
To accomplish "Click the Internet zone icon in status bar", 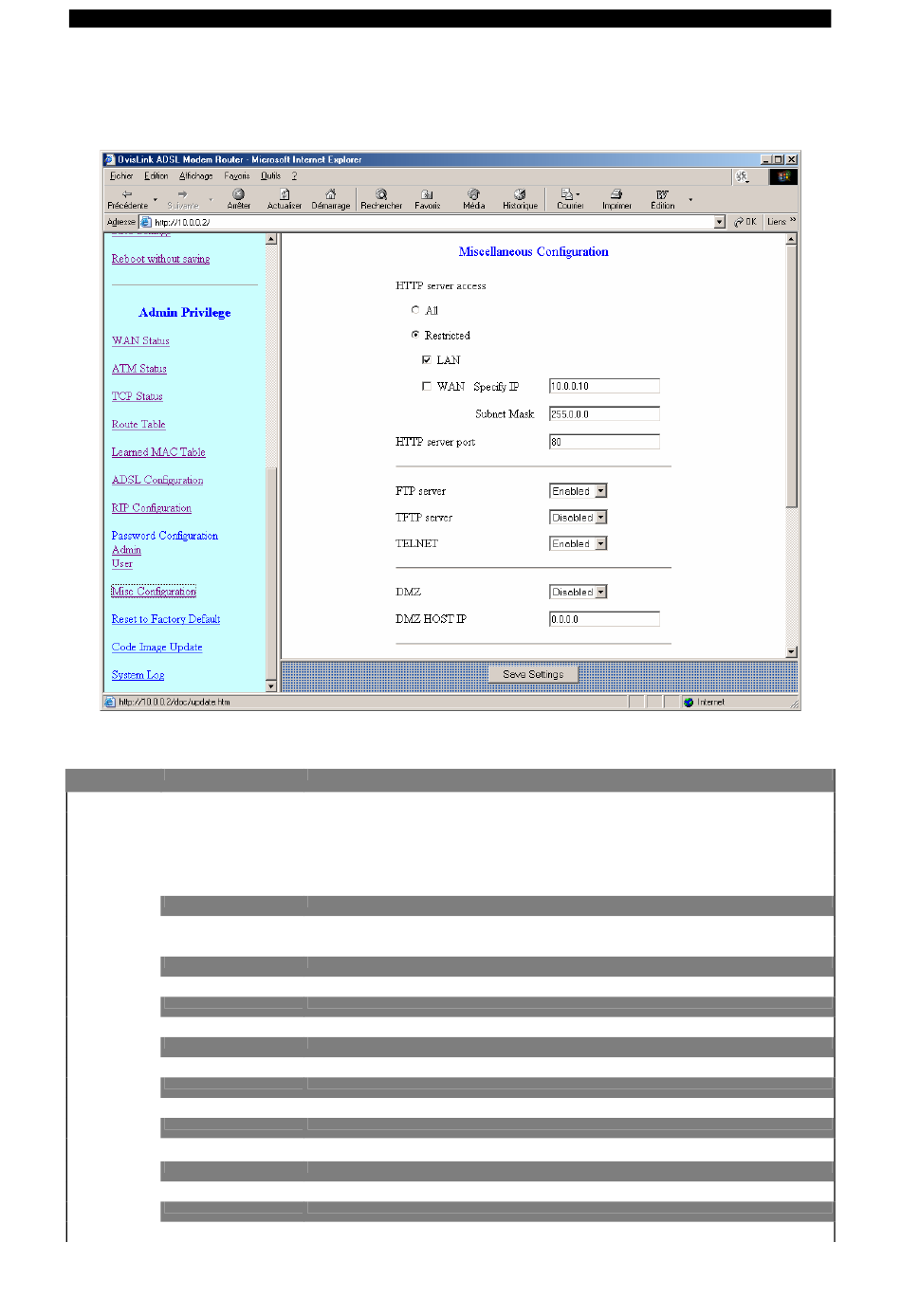I will 689,703.
